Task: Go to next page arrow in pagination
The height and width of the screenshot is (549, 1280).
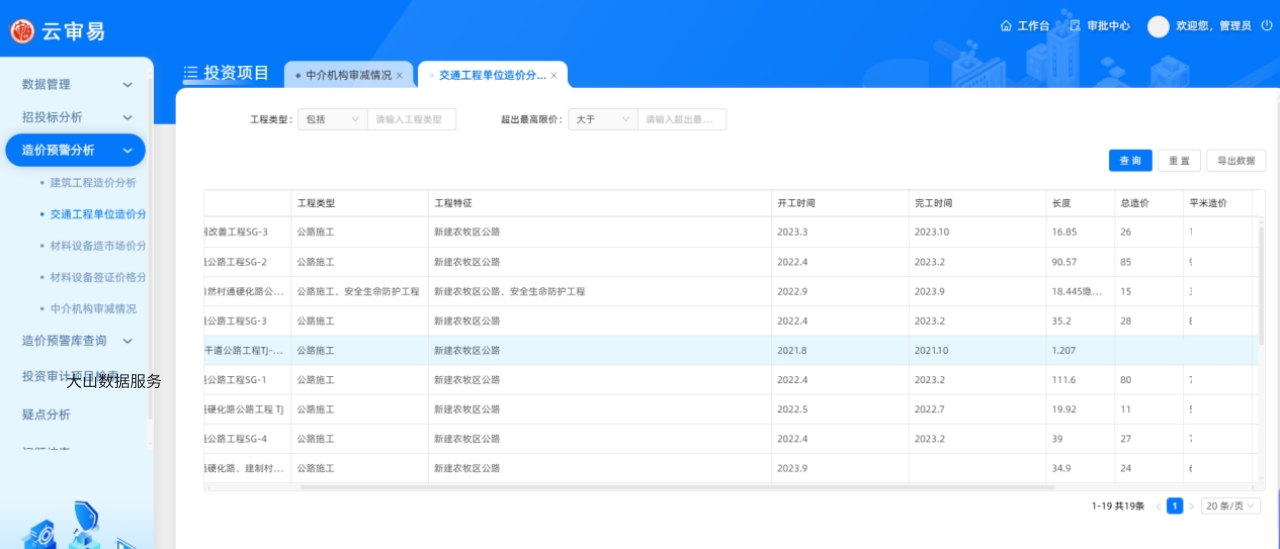Action: click(1191, 506)
